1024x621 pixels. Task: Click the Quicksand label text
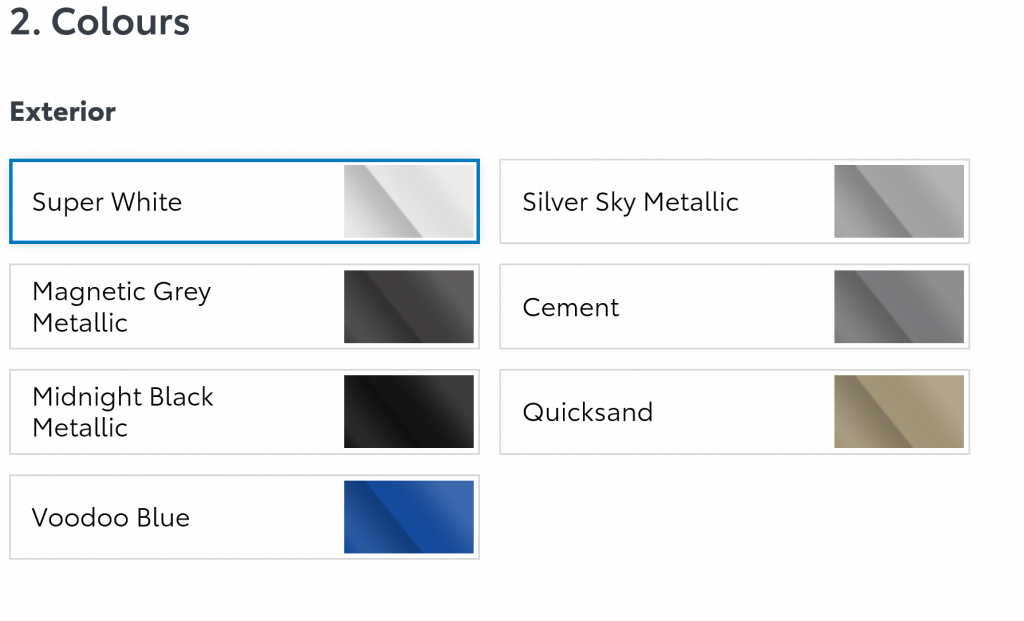tap(588, 412)
